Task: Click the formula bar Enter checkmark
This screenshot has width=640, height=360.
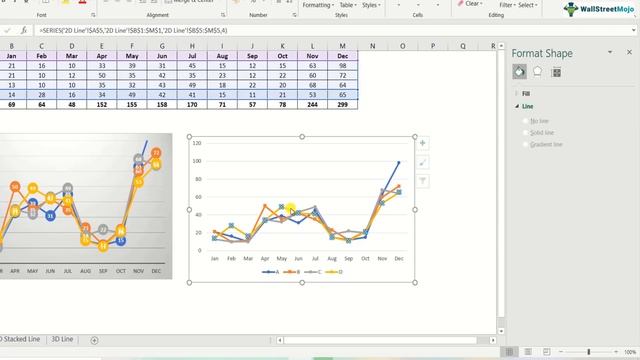Action: (7, 30)
